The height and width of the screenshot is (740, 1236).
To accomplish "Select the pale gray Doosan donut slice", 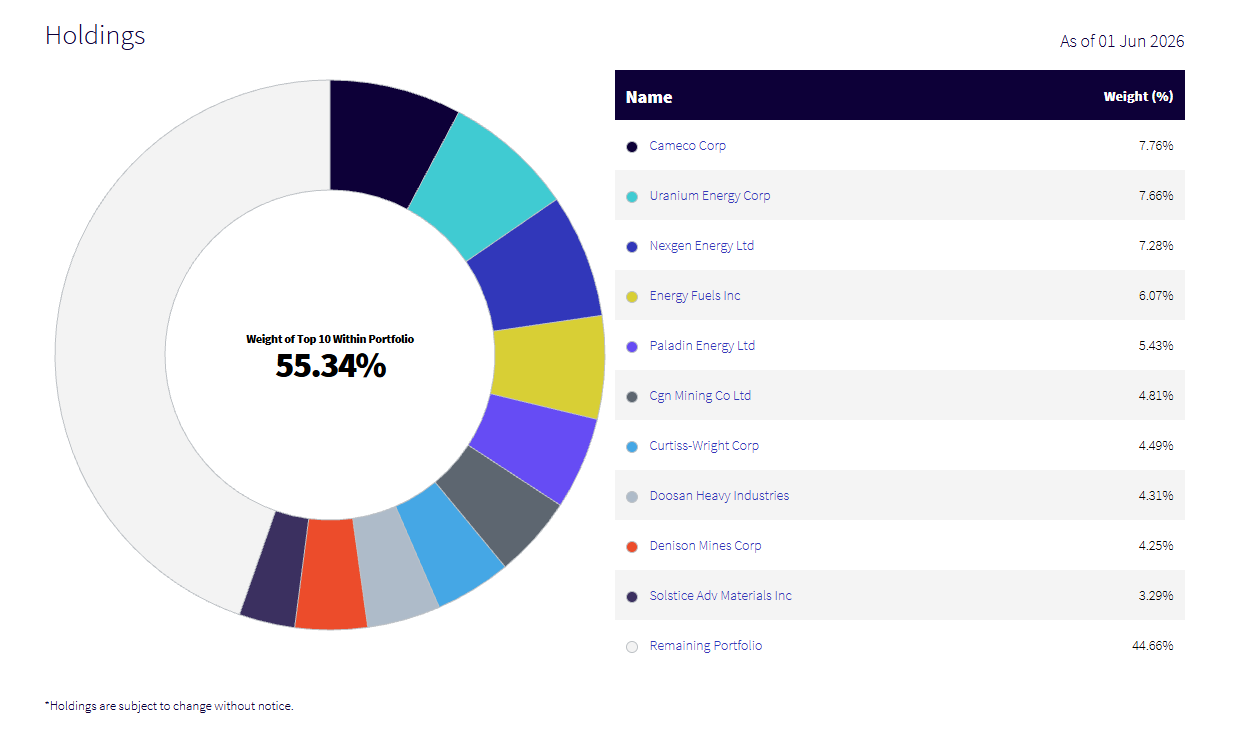I will click(395, 566).
